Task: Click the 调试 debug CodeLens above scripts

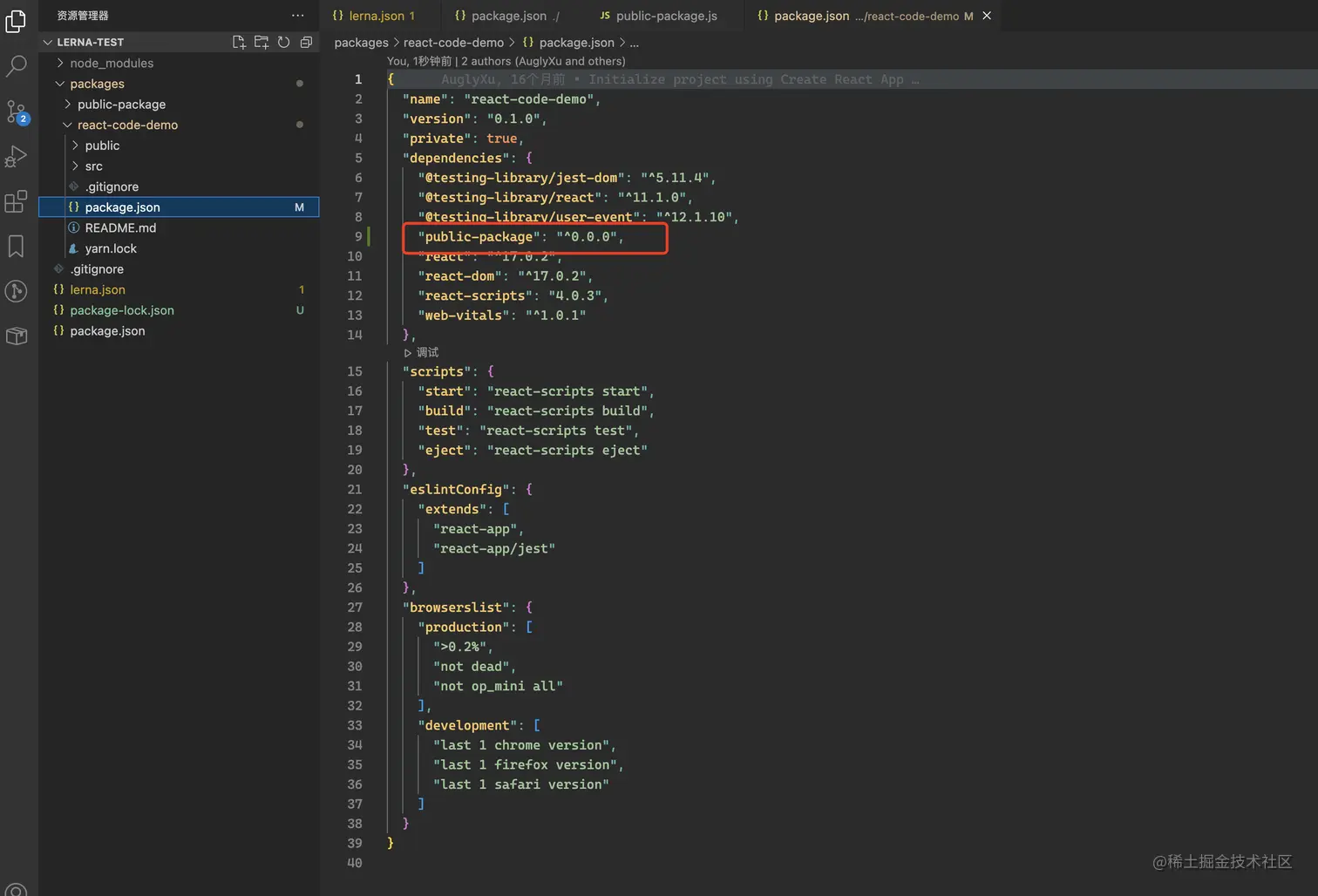Action: tap(426, 352)
